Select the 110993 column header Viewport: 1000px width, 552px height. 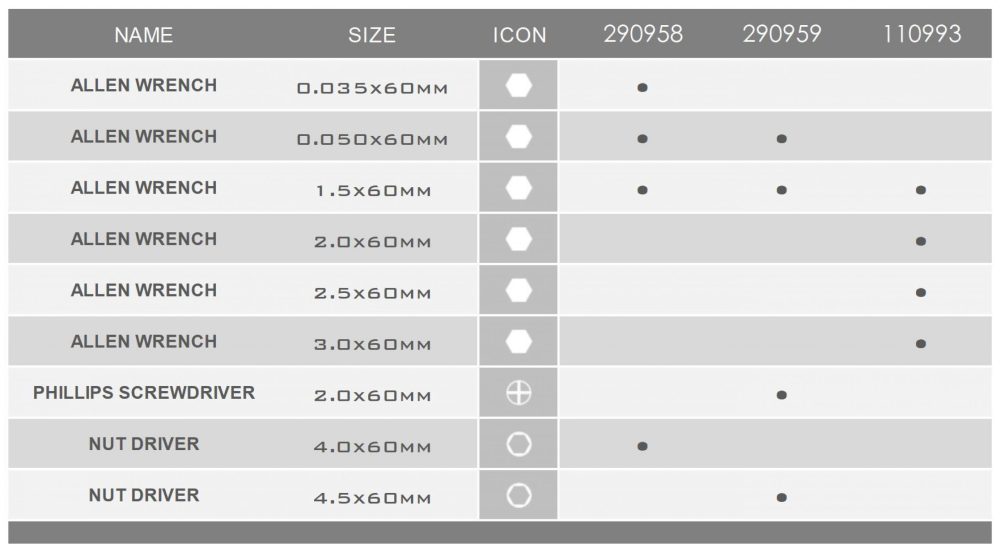[922, 34]
